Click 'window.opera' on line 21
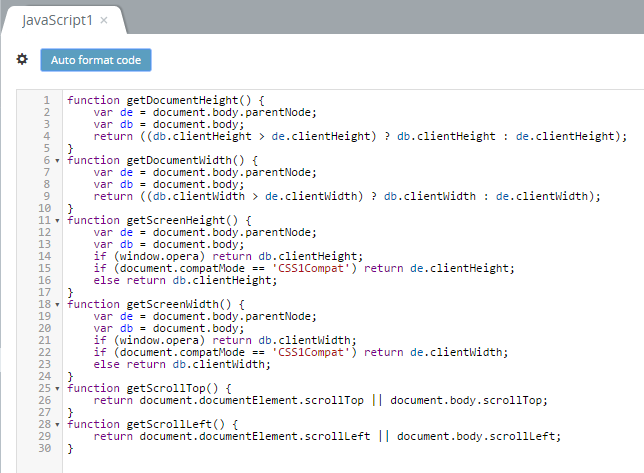This screenshot has width=644, height=473. [159, 340]
